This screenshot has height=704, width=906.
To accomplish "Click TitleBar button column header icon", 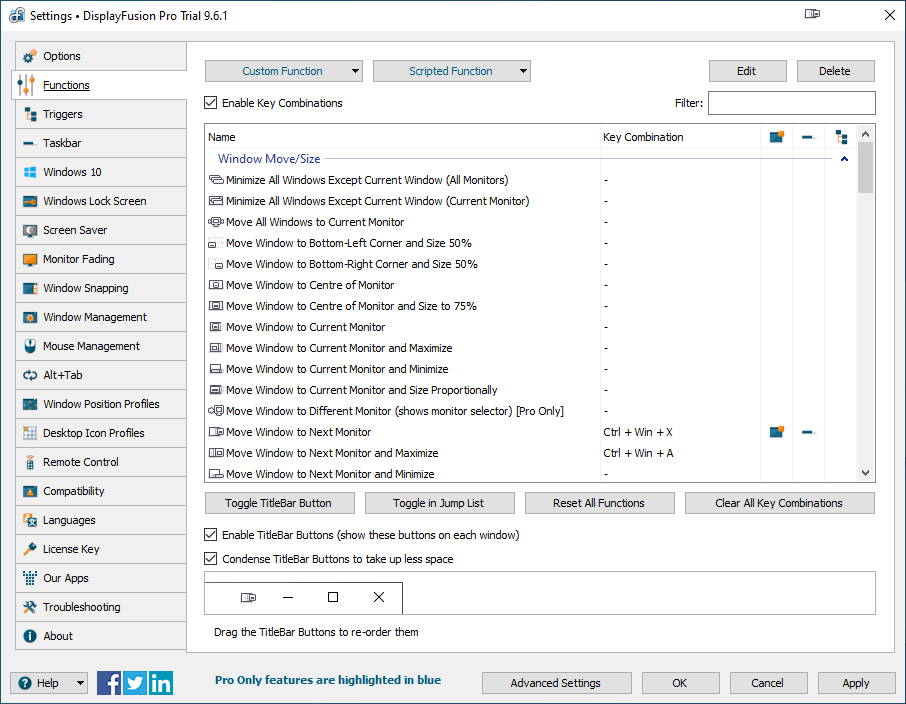I will (777, 137).
